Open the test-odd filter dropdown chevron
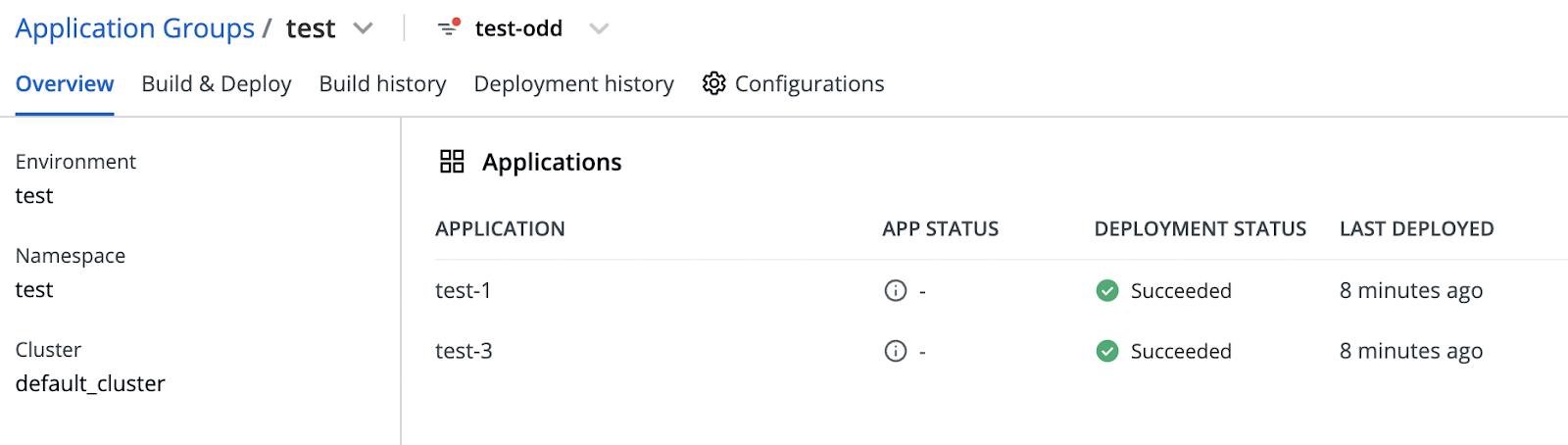 click(599, 28)
